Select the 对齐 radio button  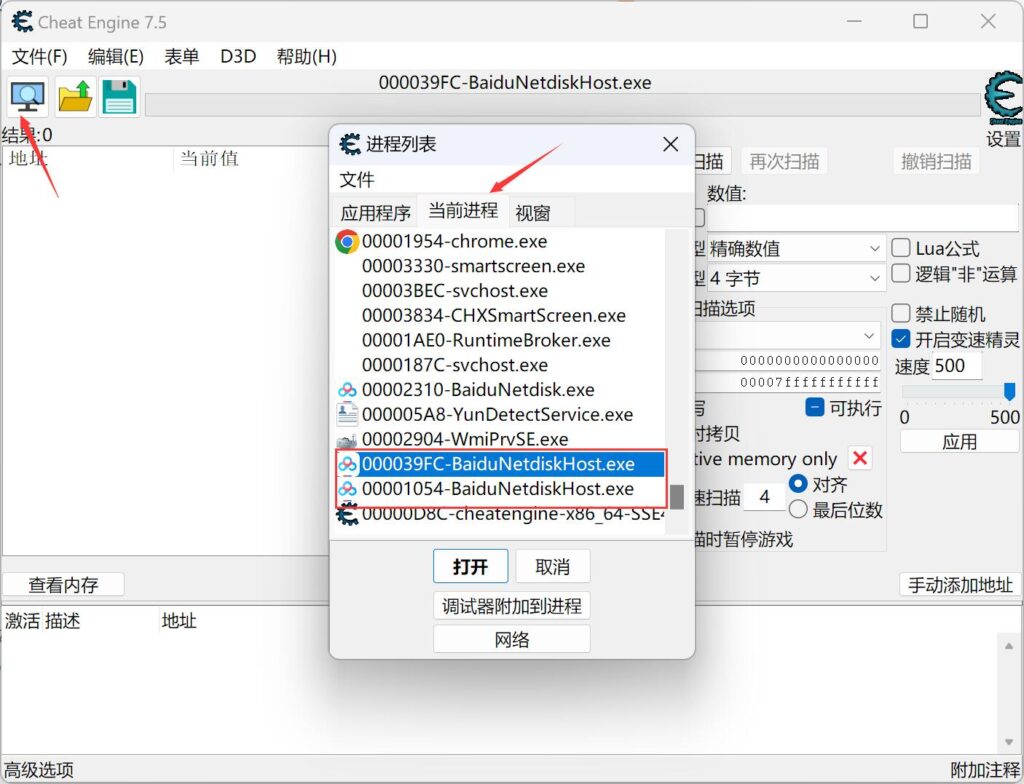pos(797,483)
